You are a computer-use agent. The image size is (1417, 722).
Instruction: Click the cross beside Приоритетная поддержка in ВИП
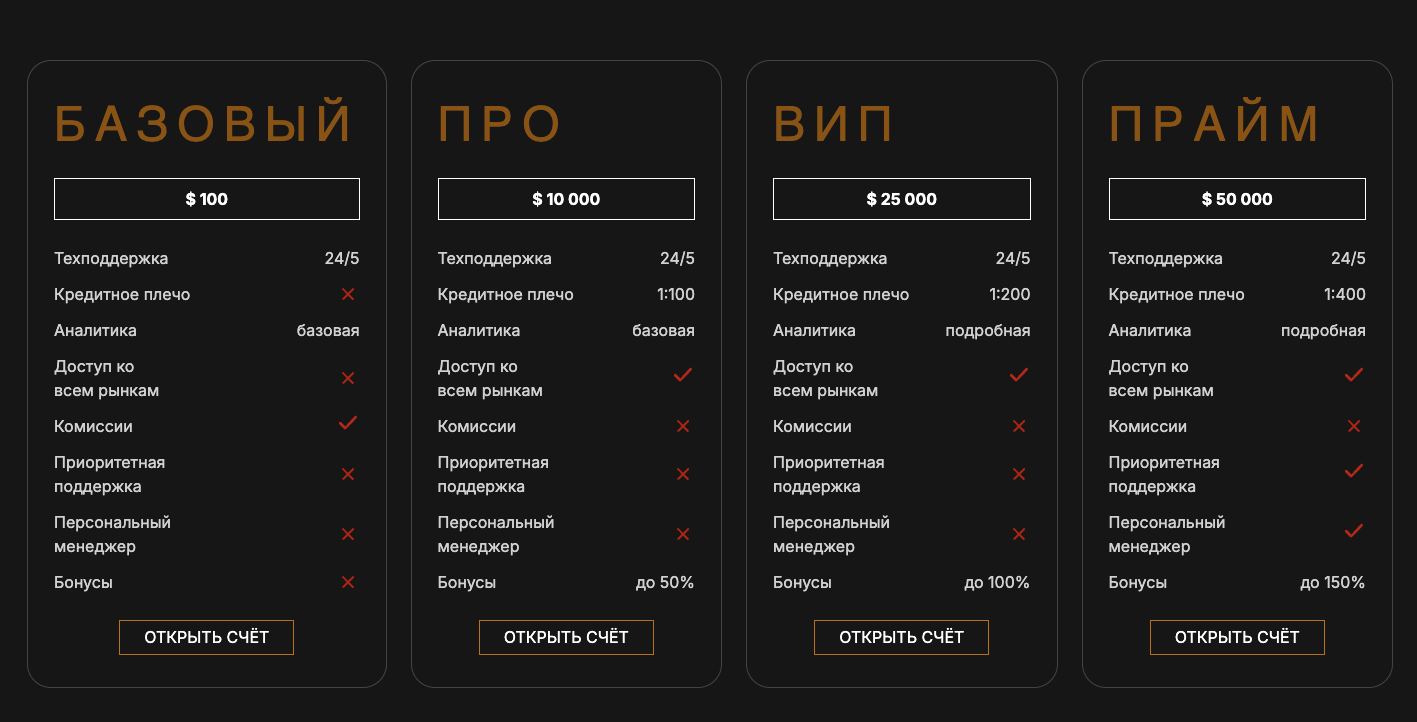click(1018, 474)
